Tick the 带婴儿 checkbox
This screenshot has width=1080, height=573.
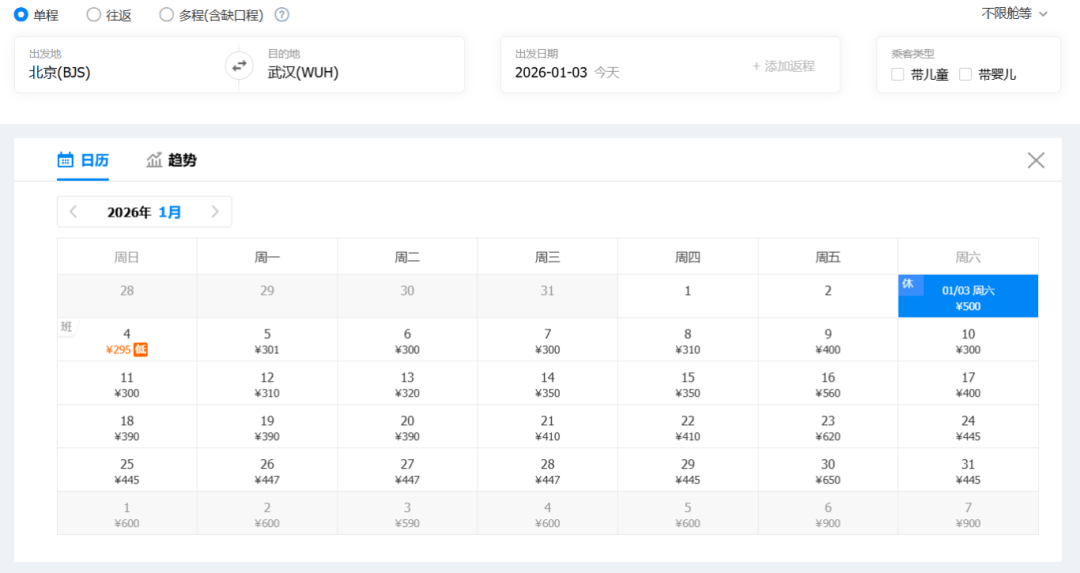pyautogui.click(x=965, y=74)
